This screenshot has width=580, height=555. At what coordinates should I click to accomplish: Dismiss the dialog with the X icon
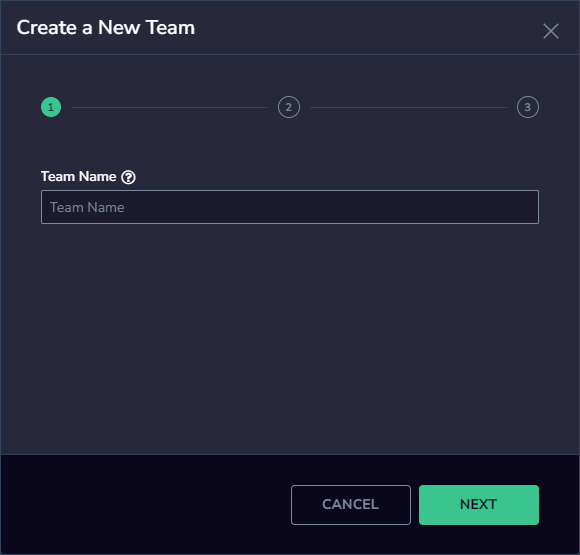(550, 31)
